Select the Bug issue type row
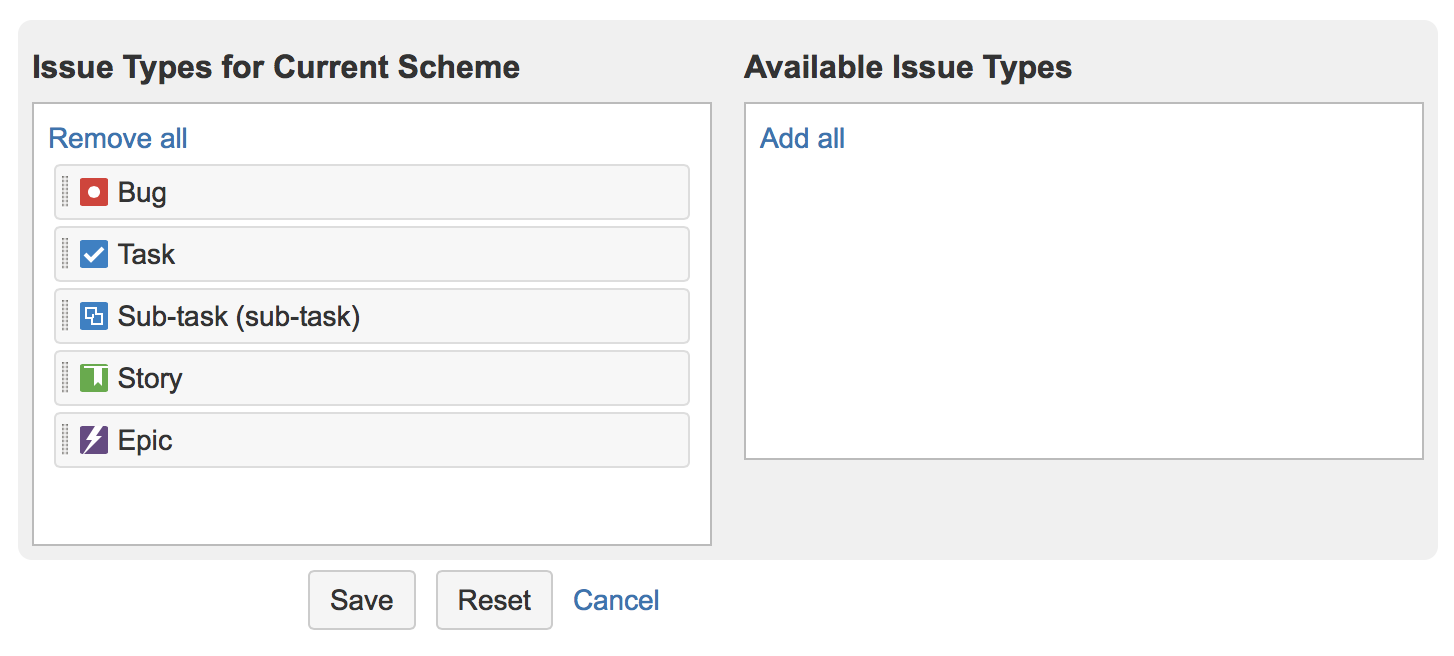 tap(372, 192)
